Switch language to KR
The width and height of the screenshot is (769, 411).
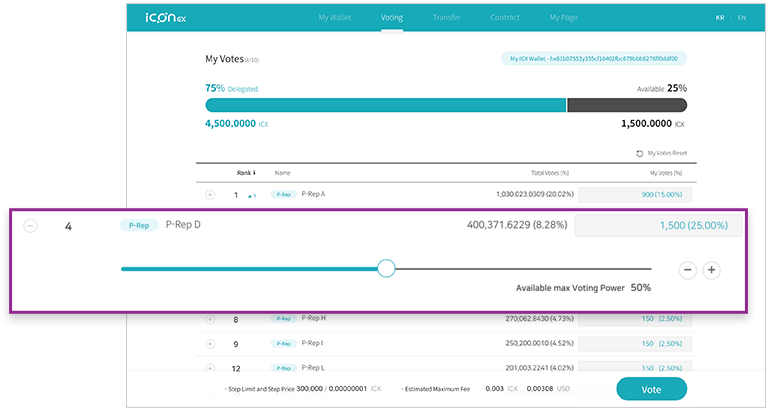click(720, 18)
